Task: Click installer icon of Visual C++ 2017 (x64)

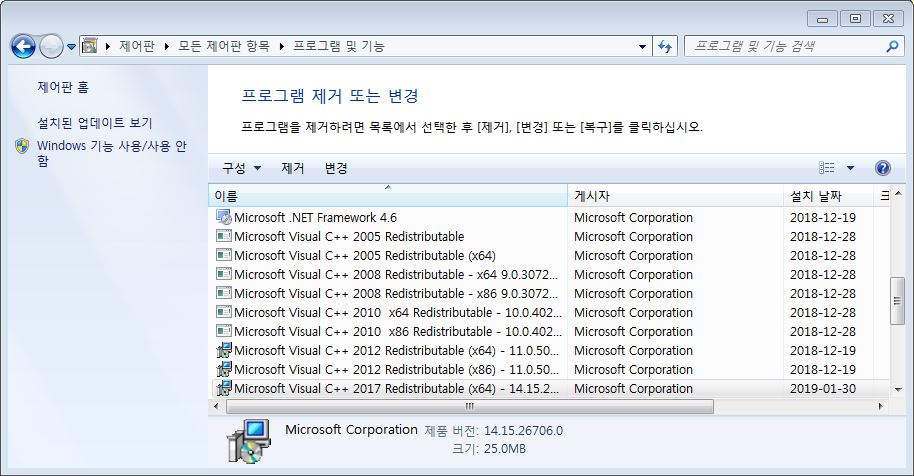Action: 224,388
